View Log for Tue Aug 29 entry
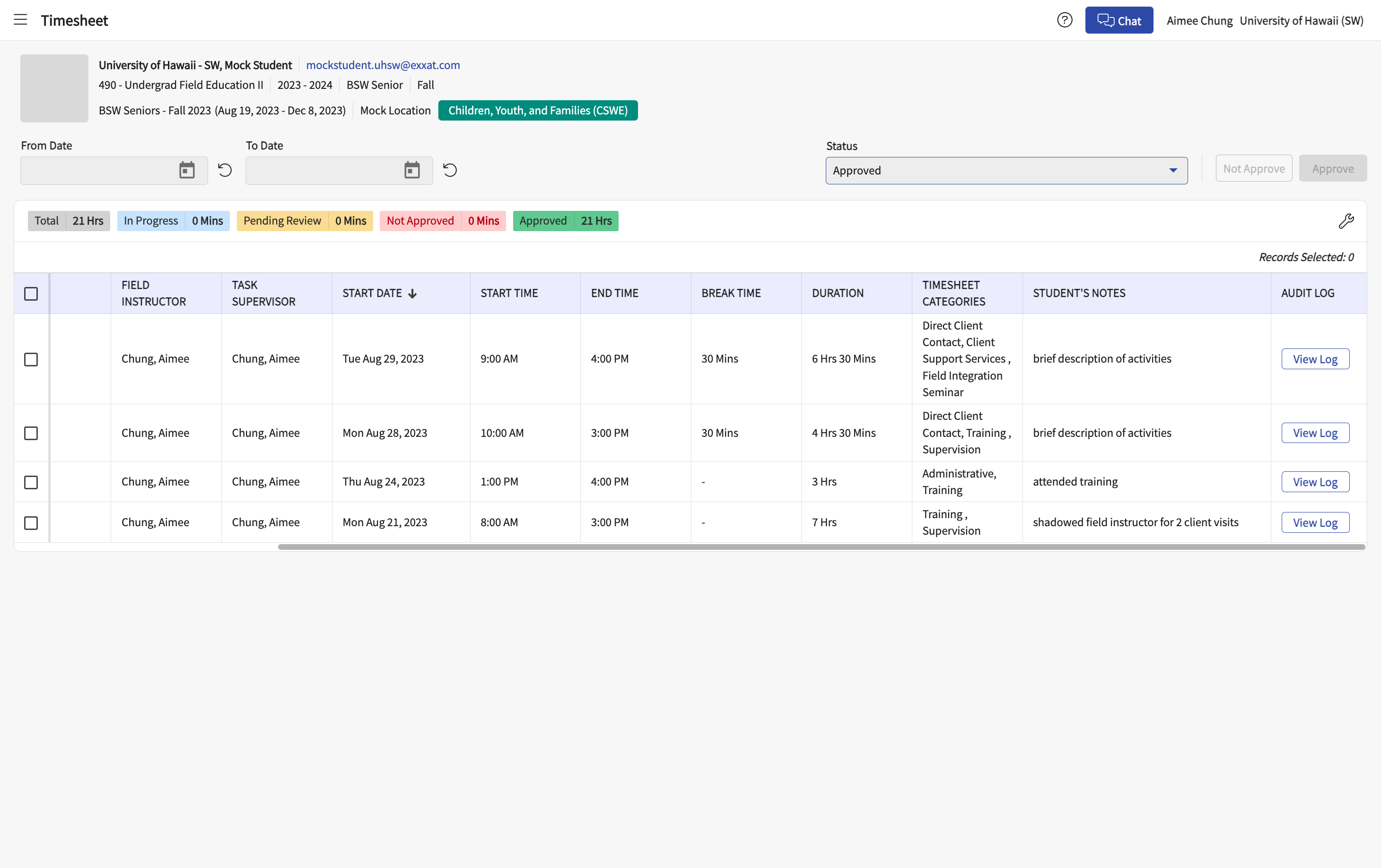The height and width of the screenshot is (868, 1381). click(1315, 359)
